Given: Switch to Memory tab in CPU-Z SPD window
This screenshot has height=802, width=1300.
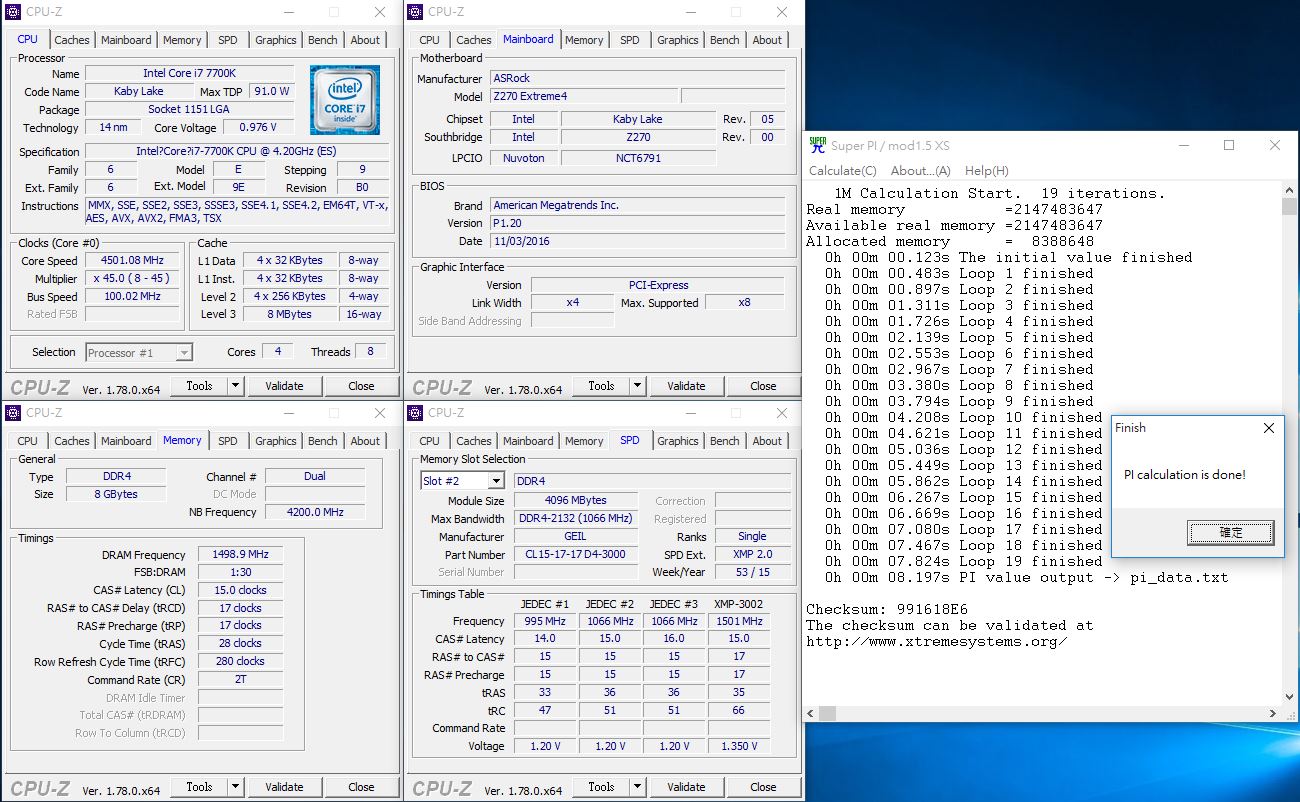Looking at the screenshot, I should [584, 441].
